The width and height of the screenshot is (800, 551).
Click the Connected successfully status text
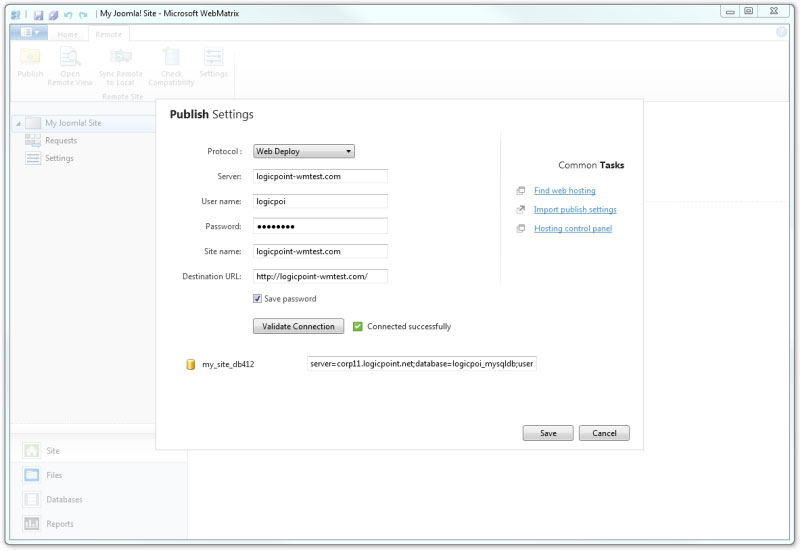point(409,327)
